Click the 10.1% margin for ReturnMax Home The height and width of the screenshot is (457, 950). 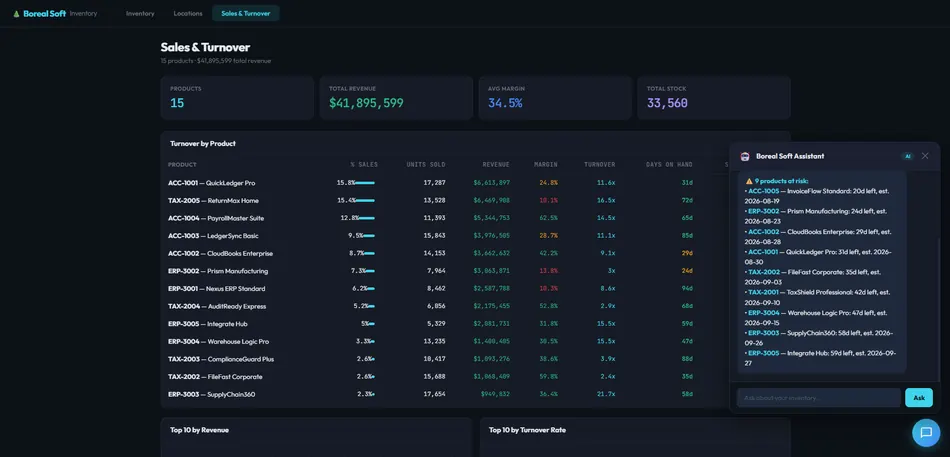548,200
